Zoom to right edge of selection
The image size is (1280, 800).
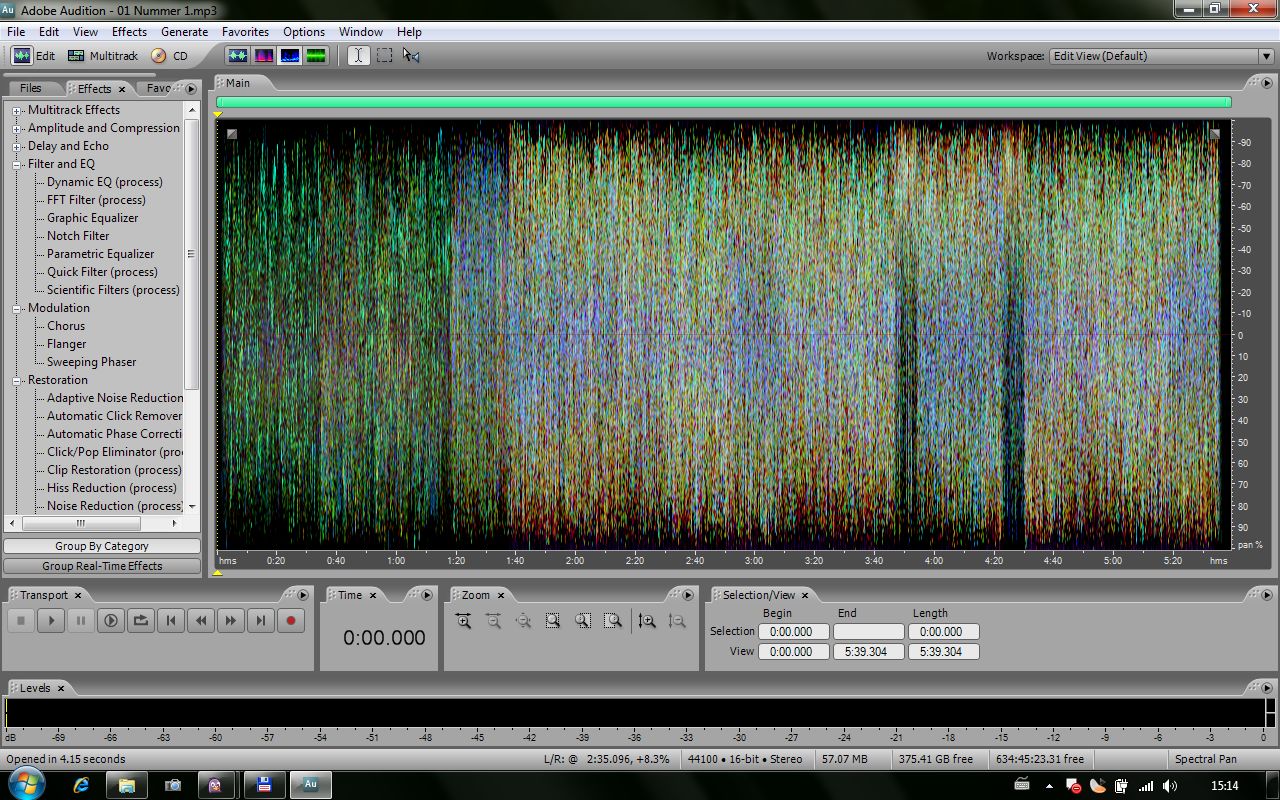(x=613, y=621)
